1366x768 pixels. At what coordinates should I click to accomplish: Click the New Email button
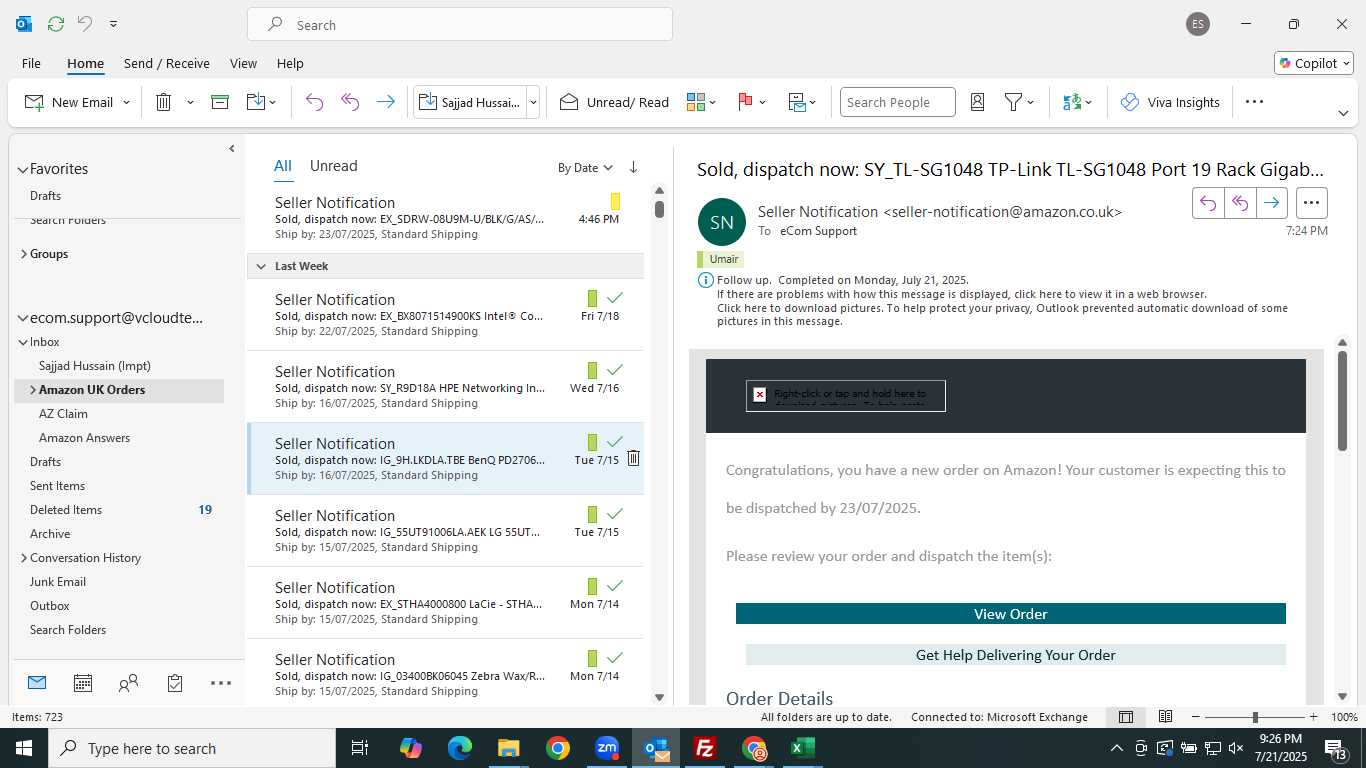pyautogui.click(x=68, y=102)
